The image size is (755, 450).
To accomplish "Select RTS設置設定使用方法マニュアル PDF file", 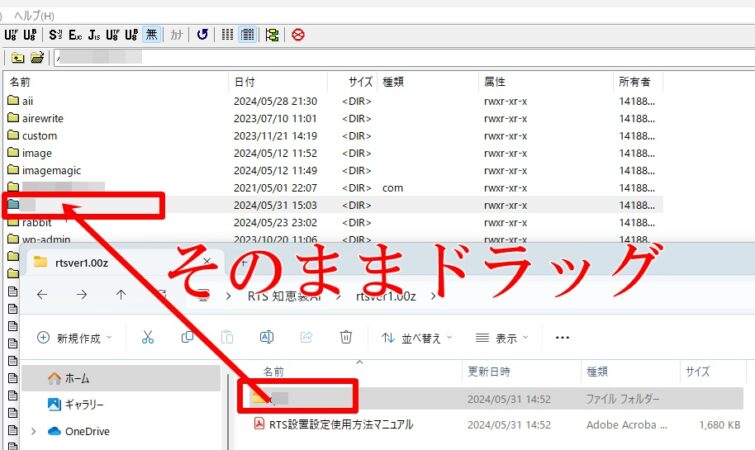I will tap(340, 424).
